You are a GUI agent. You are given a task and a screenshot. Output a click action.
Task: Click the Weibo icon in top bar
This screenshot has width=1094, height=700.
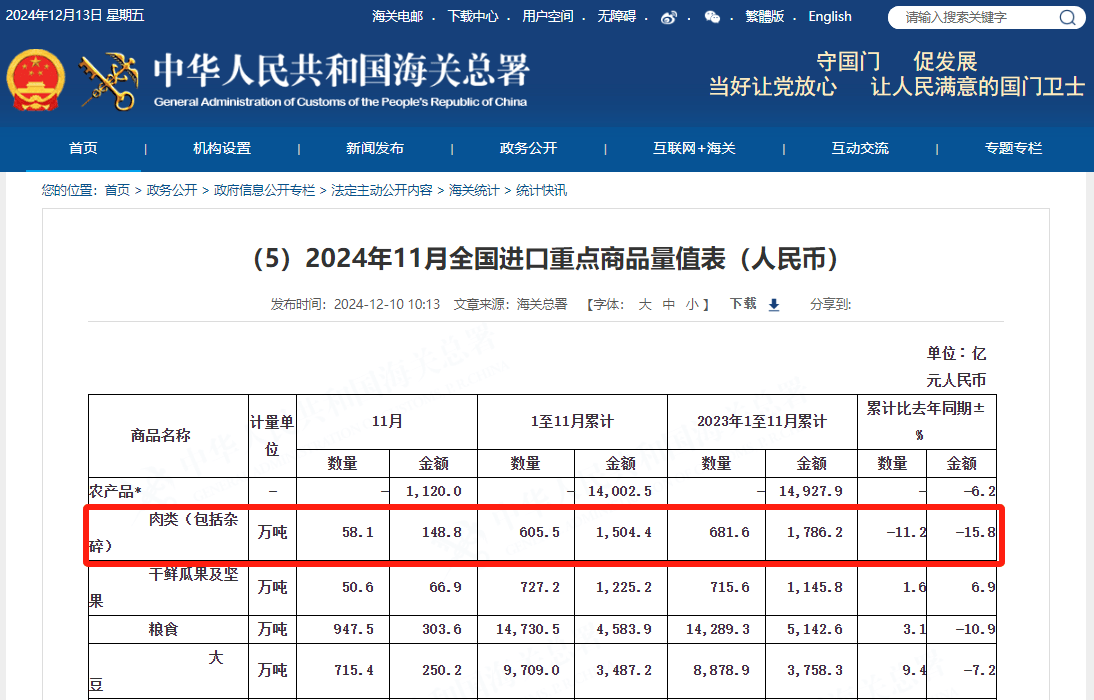[669, 17]
